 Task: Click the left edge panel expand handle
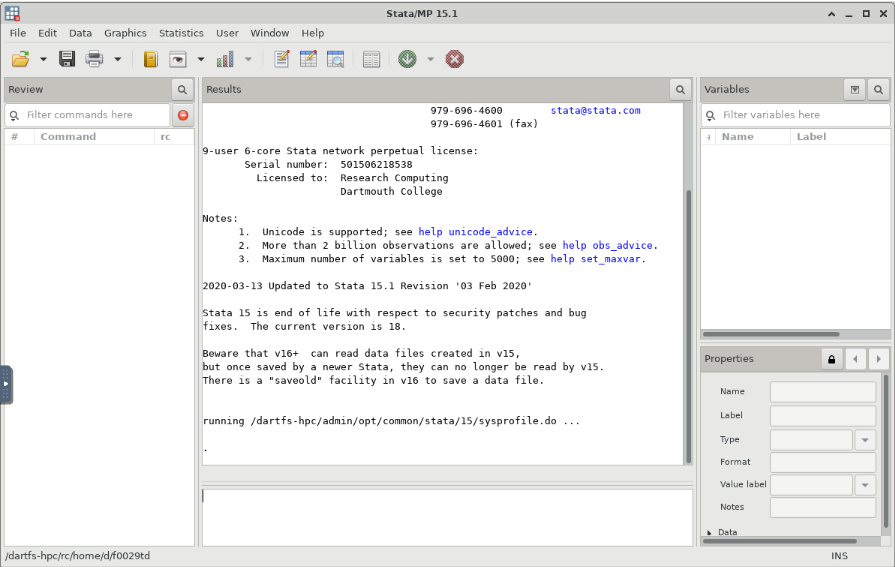pos(6,384)
